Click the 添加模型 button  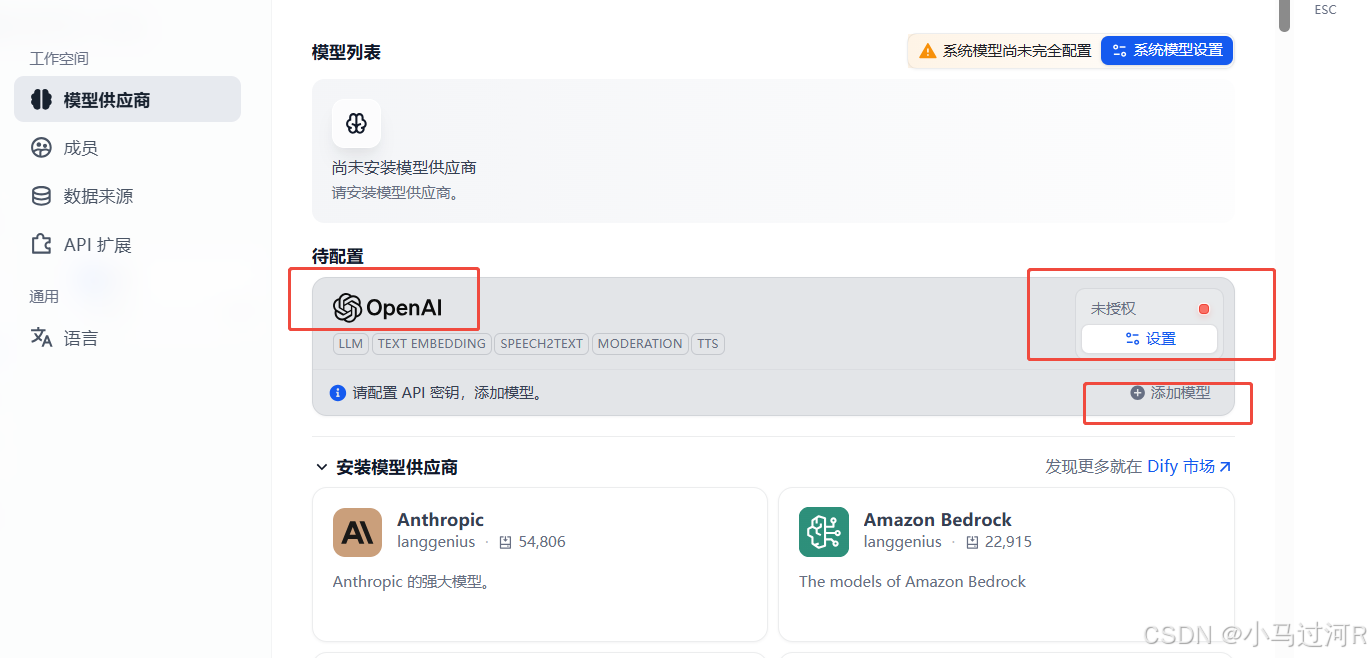pos(1170,393)
